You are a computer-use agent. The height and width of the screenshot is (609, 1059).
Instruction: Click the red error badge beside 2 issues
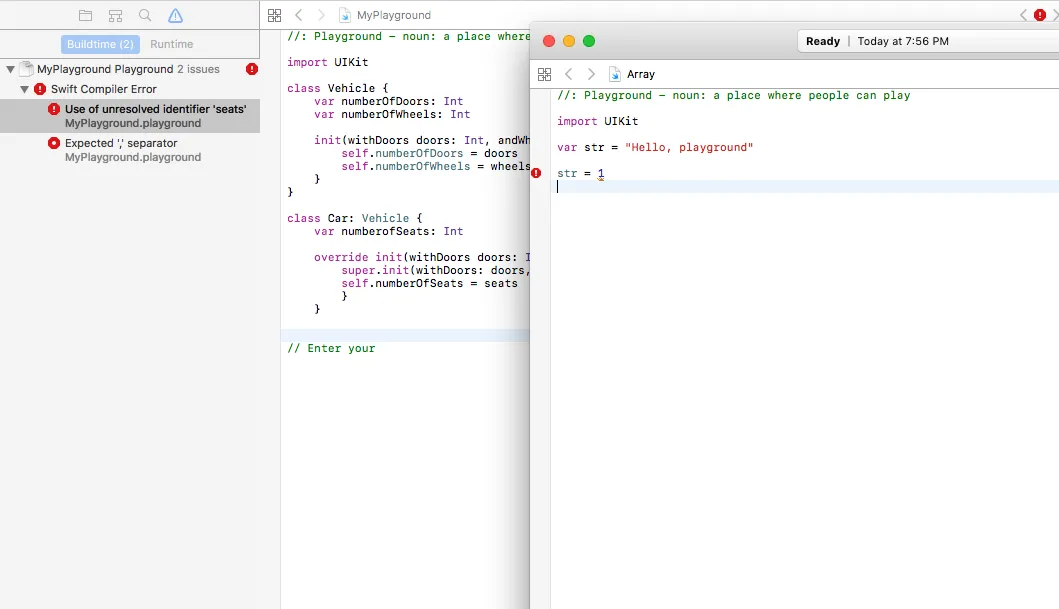(252, 69)
